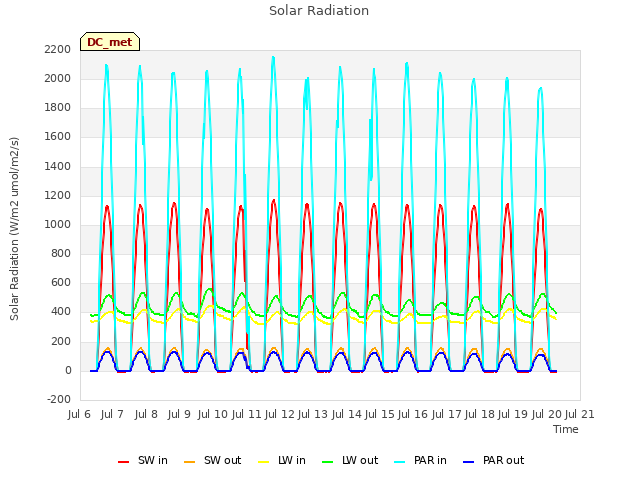The image size is (640, 480).
Task: Click the 'PAR in' legend label
Action: (x=430, y=460)
